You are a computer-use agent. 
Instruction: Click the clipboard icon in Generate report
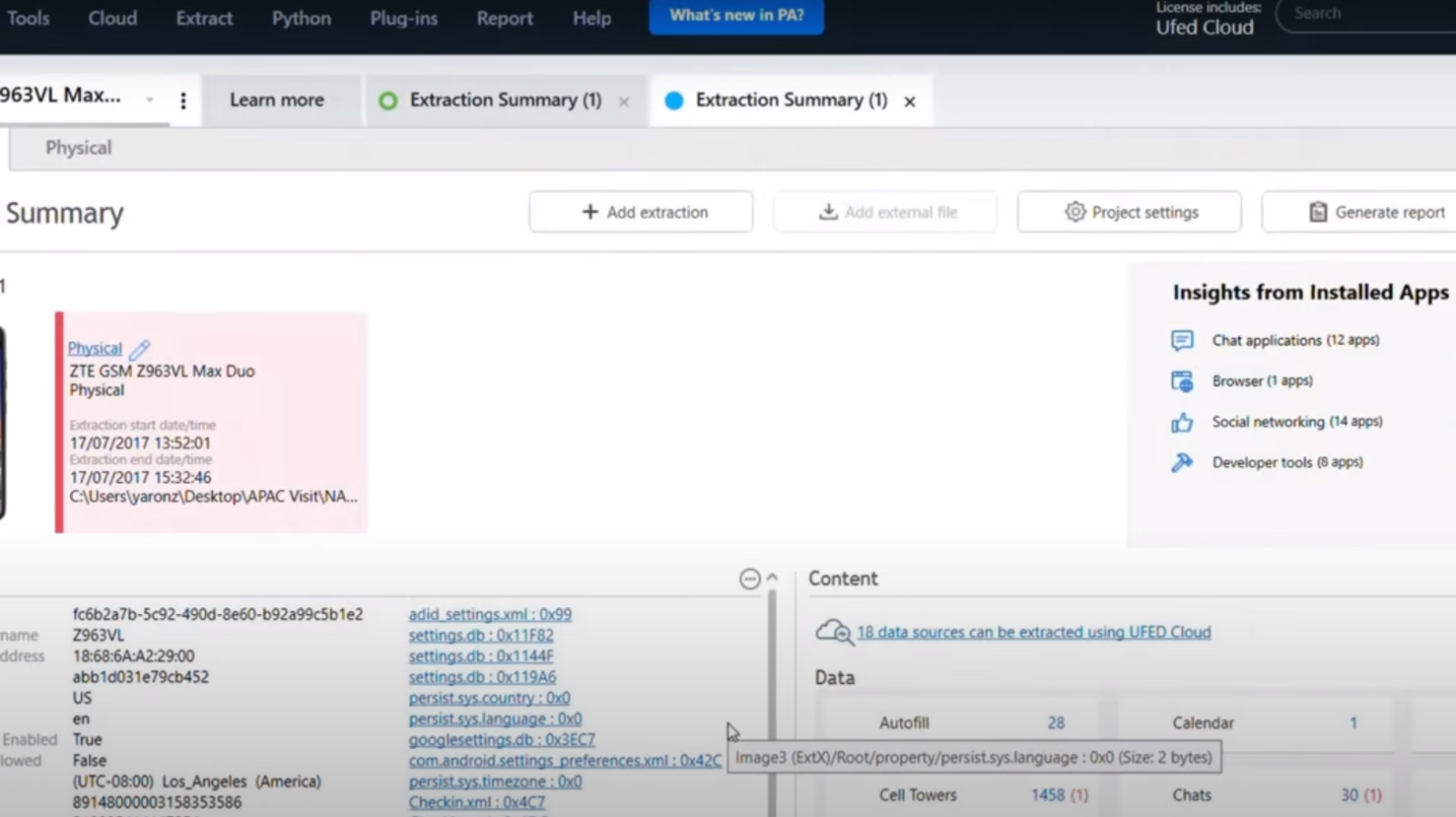click(1318, 212)
